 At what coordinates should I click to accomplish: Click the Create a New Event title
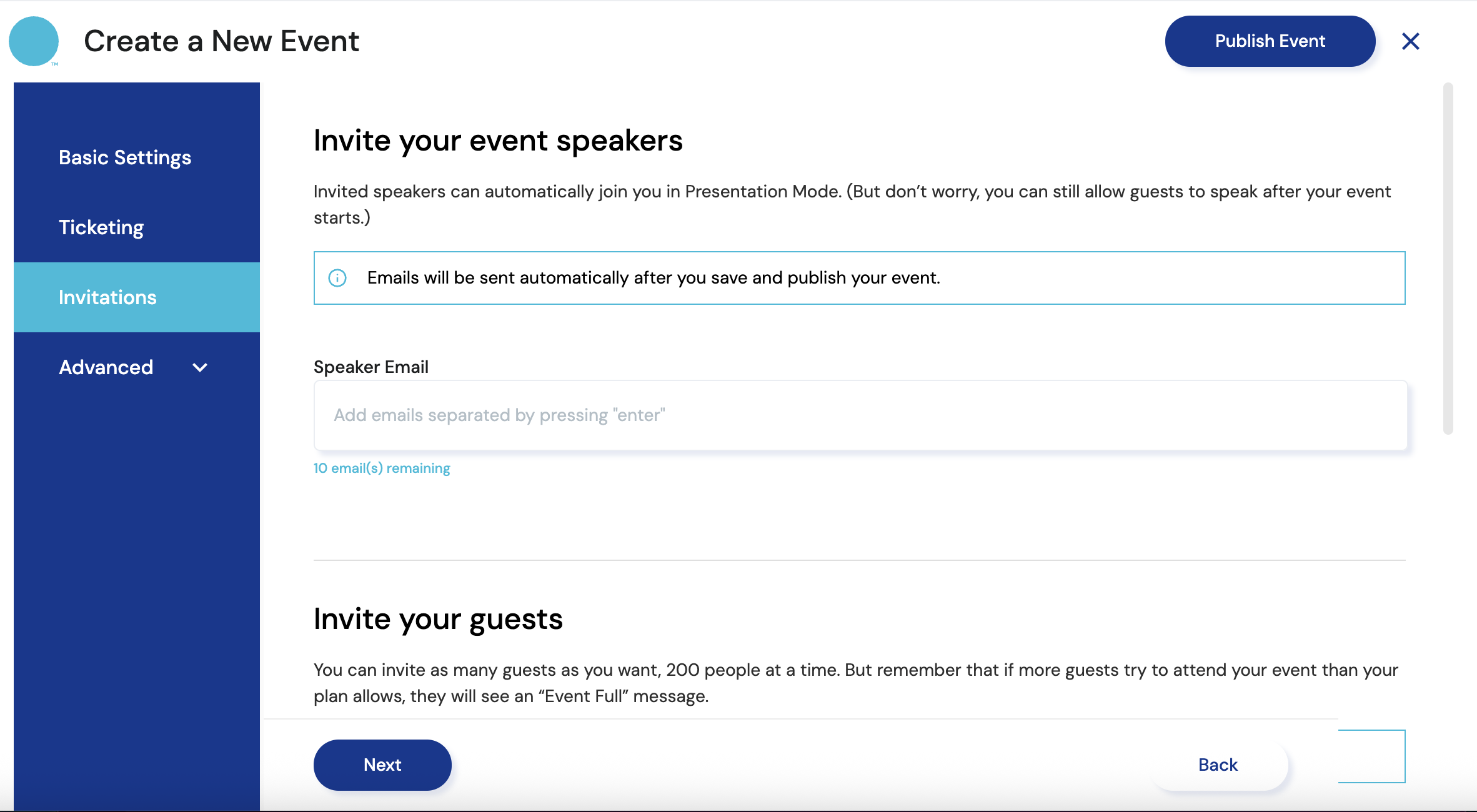point(221,41)
